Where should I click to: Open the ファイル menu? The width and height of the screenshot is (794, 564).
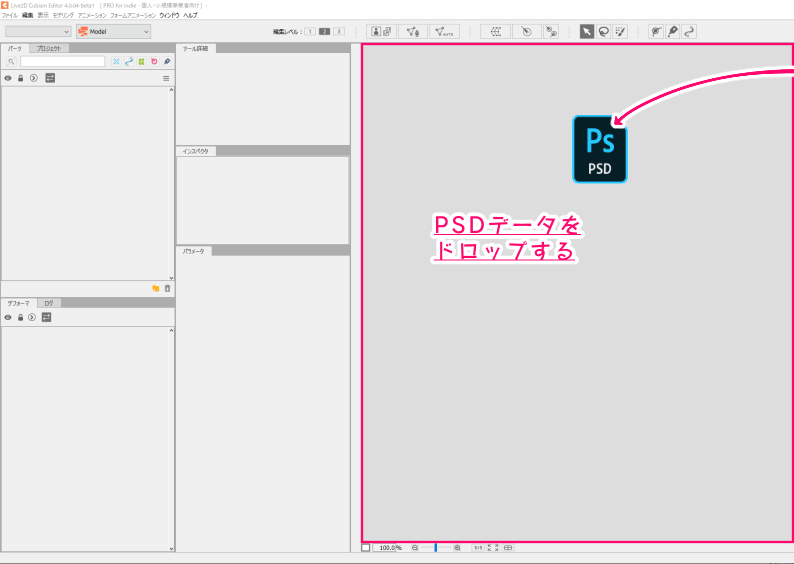9,15
